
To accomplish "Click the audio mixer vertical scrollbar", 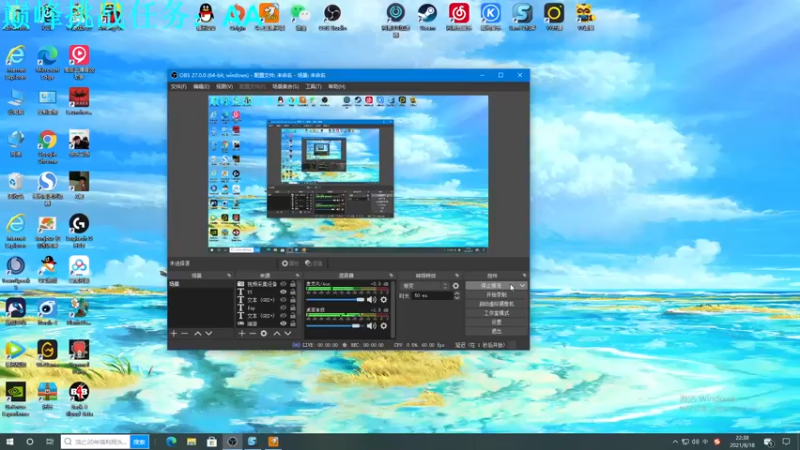I will point(393,309).
